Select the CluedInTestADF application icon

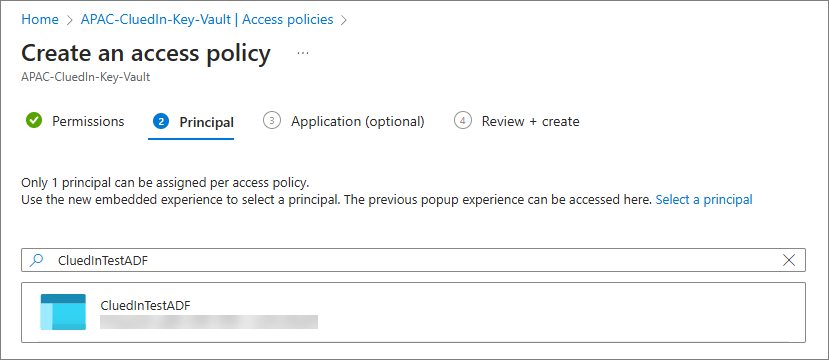[63, 312]
